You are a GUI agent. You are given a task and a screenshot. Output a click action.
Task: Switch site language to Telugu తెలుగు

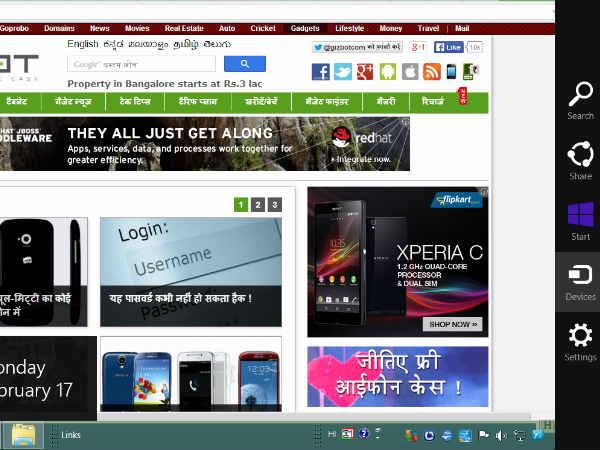click(217, 44)
